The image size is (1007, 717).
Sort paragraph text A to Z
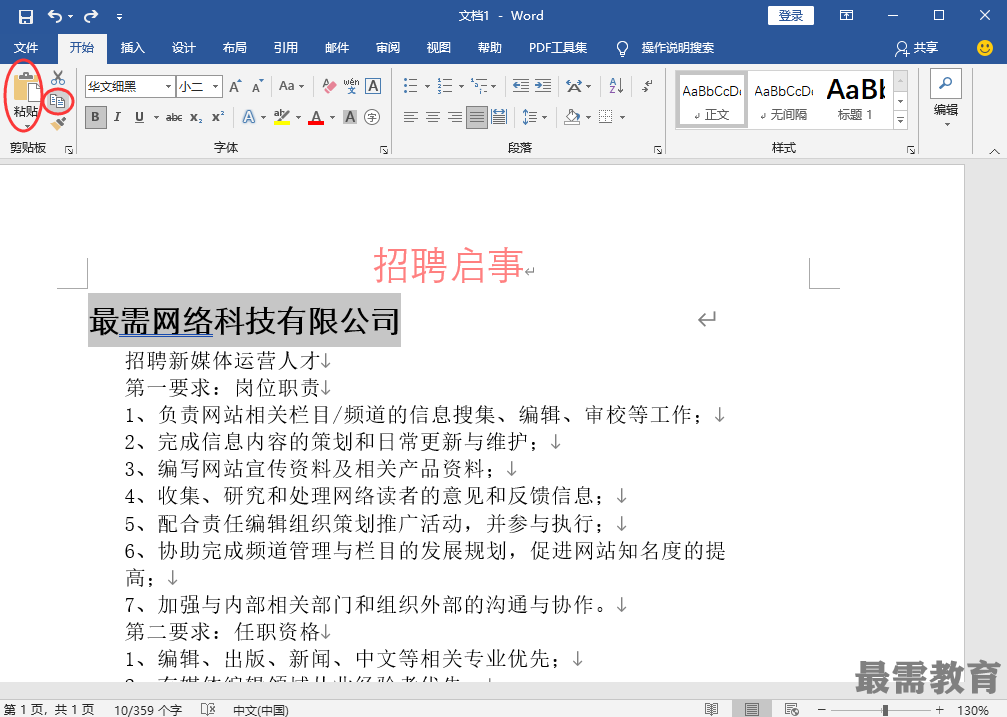[x=616, y=86]
